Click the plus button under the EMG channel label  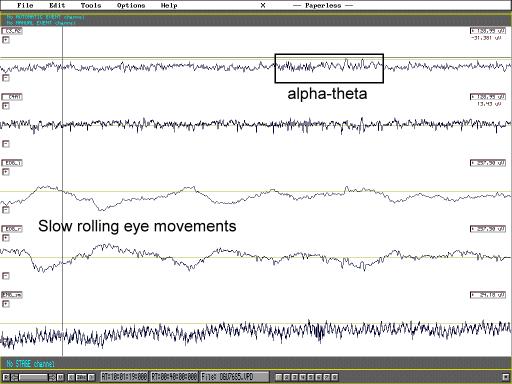[x=6, y=304]
